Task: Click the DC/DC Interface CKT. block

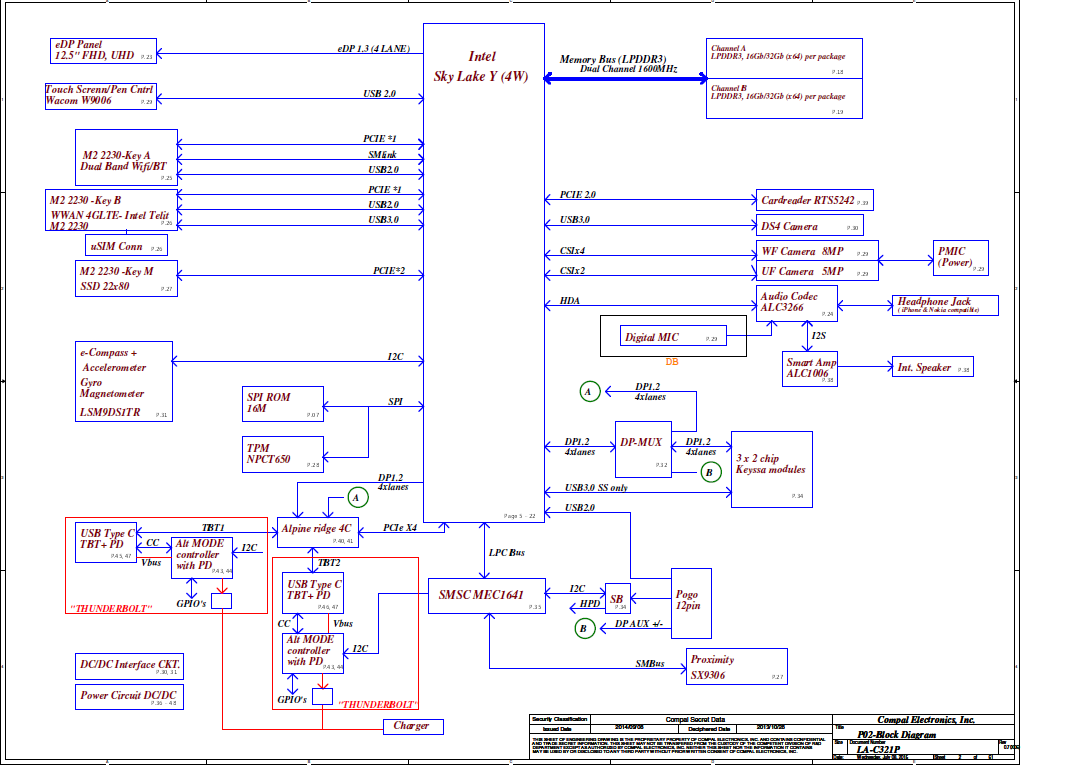Action: (130, 667)
